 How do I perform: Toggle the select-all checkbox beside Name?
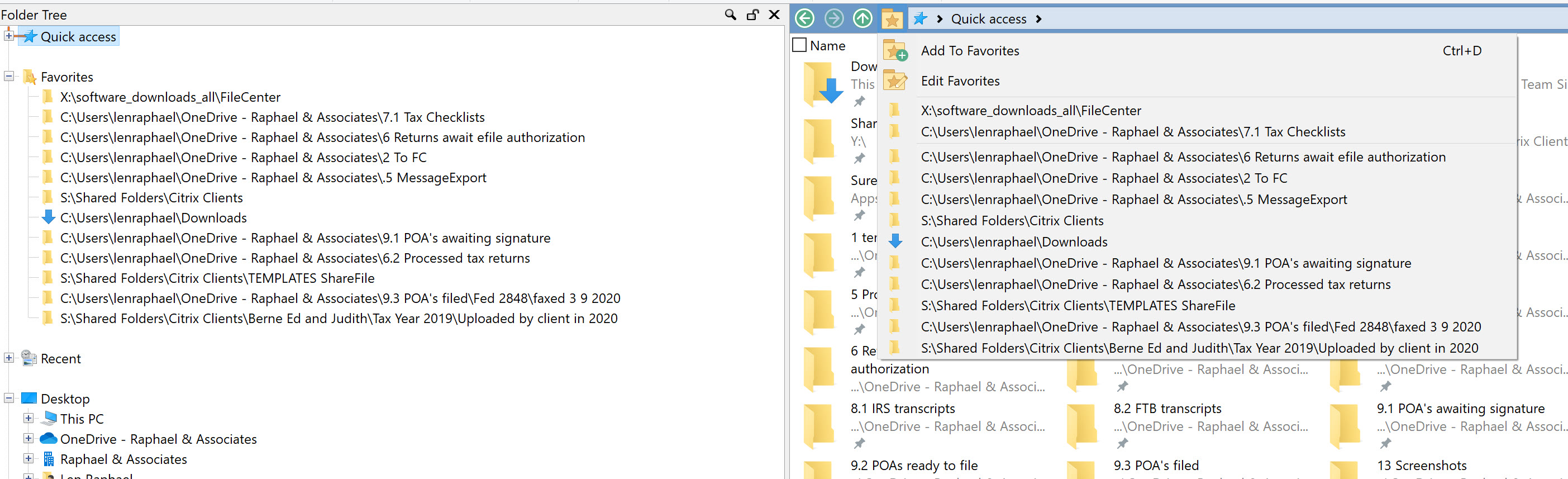799,45
